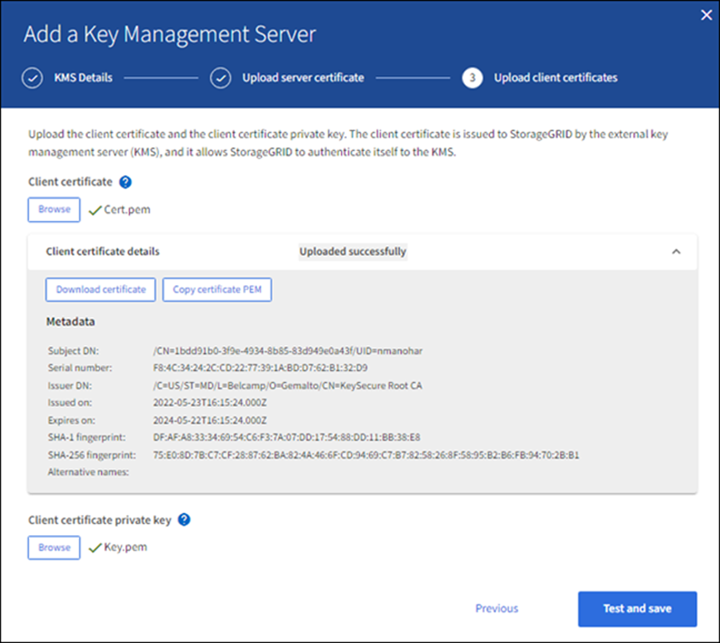Click Copy certificate PEM

pos(217,289)
